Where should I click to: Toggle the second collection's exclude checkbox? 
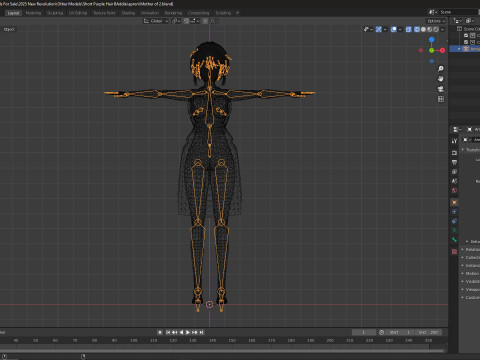coord(466,42)
